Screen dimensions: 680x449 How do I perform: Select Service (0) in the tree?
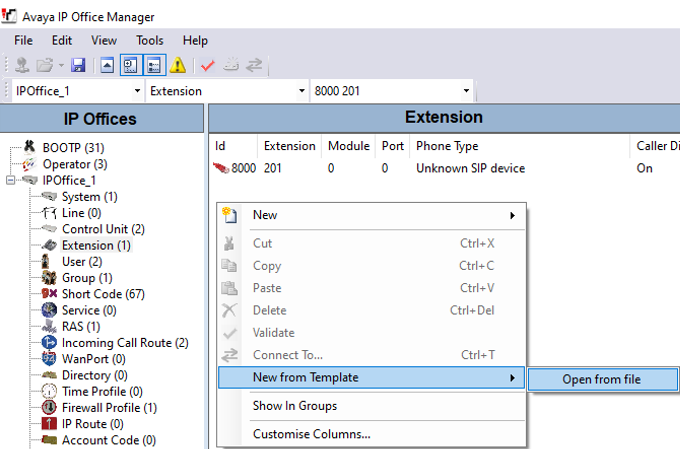point(89,310)
